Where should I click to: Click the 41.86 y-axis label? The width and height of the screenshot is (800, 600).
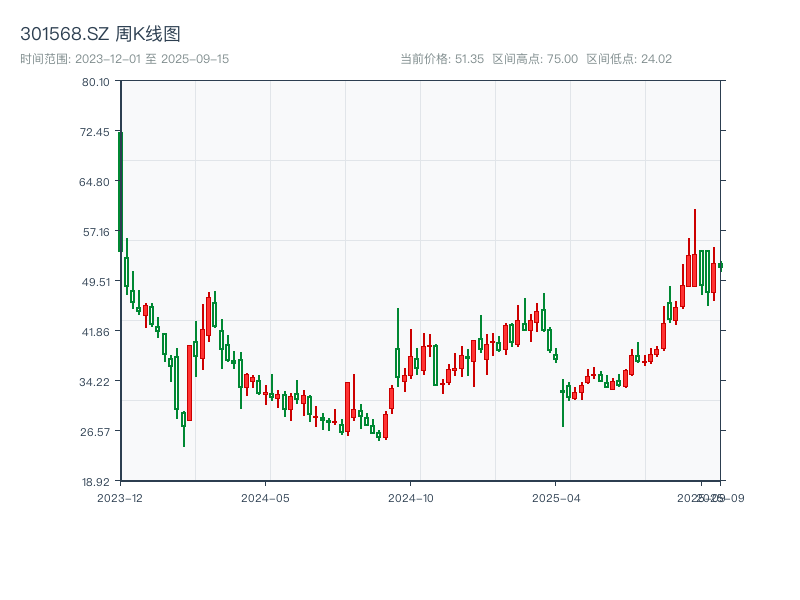96,332
